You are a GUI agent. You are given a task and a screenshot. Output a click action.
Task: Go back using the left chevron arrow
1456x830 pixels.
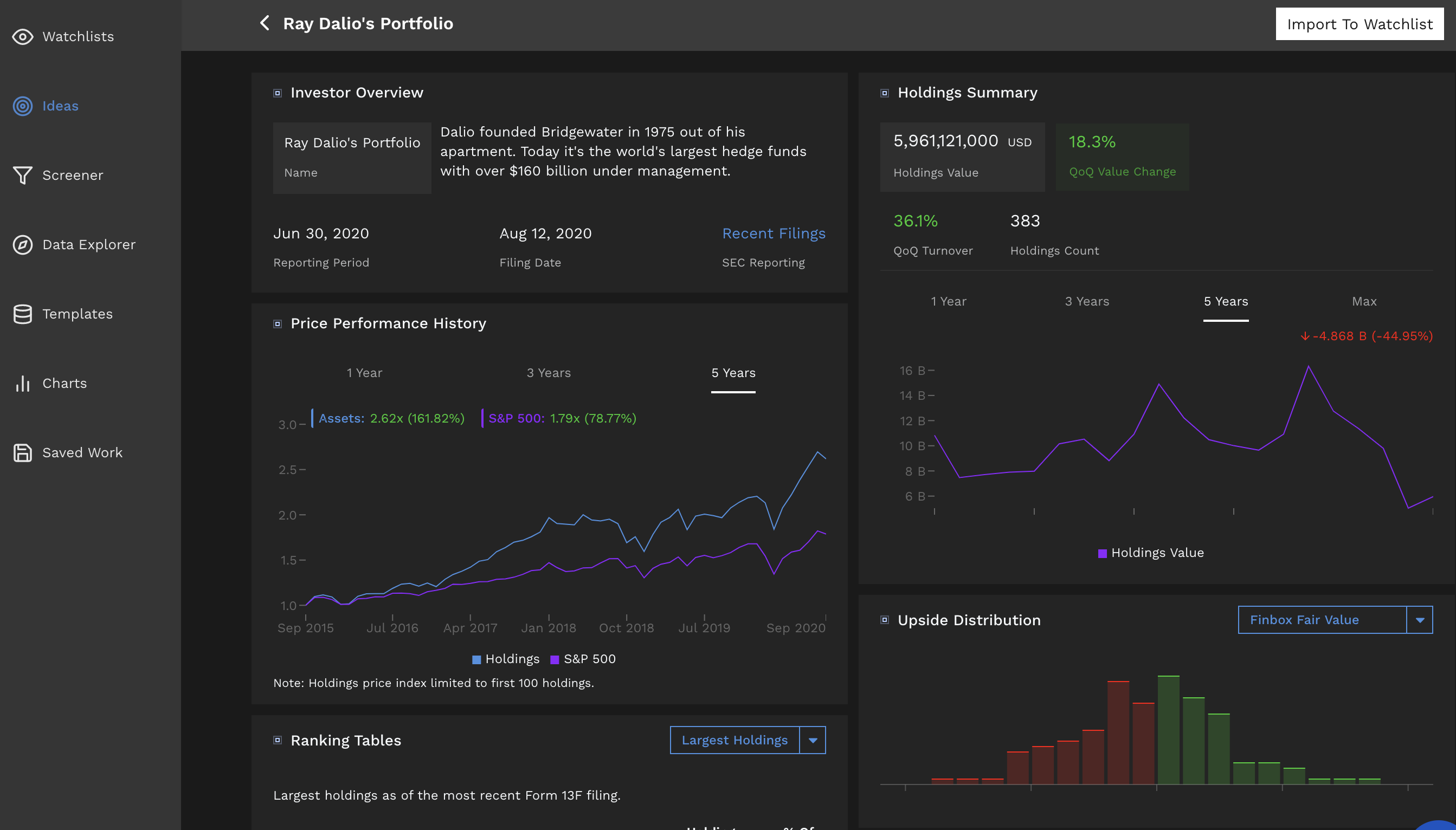(265, 23)
